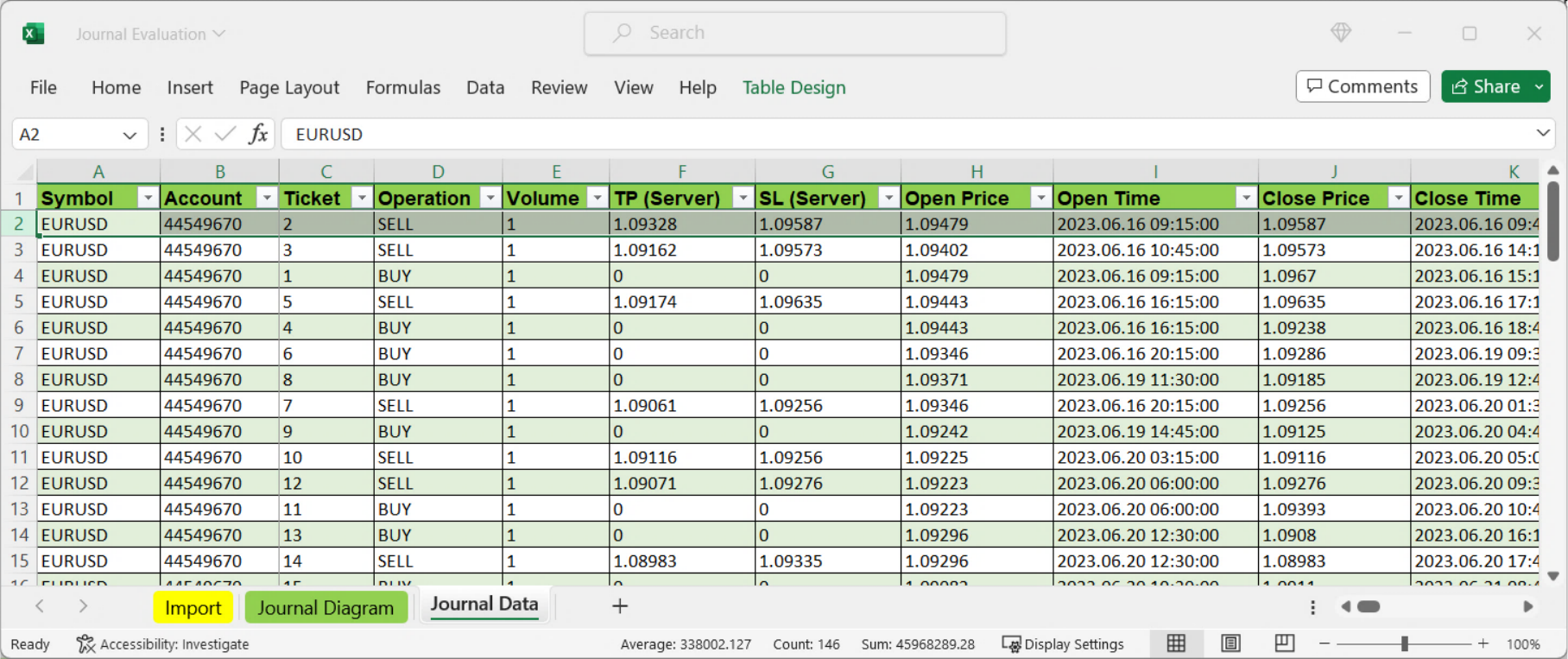Open Journal Evaluation title dropdown
Viewport: 1568px width, 659px height.
[x=219, y=34]
